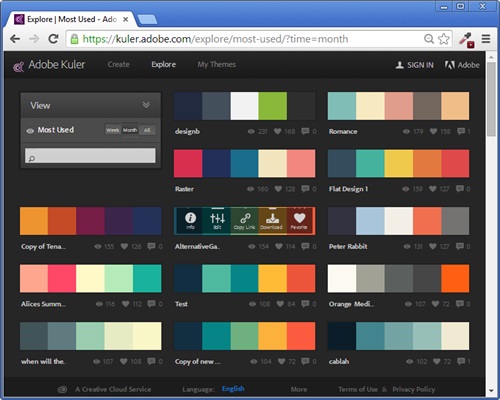Open the when will the theme title
The height and width of the screenshot is (400, 500).
coord(43,361)
